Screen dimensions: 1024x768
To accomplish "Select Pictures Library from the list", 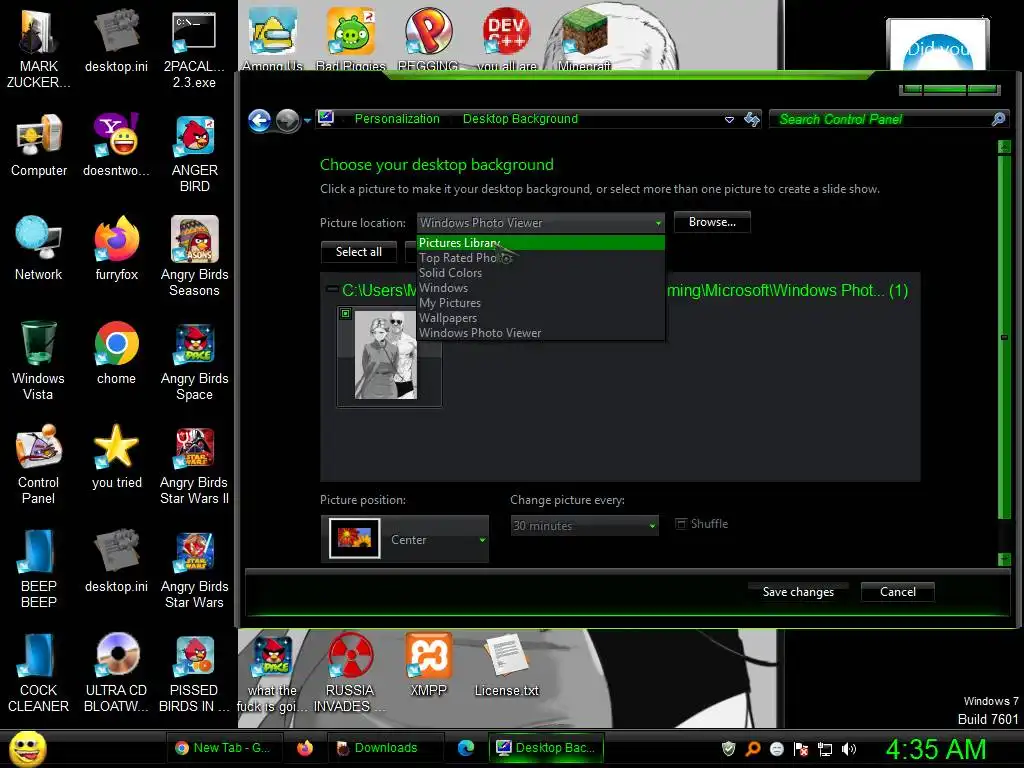I will [541, 243].
